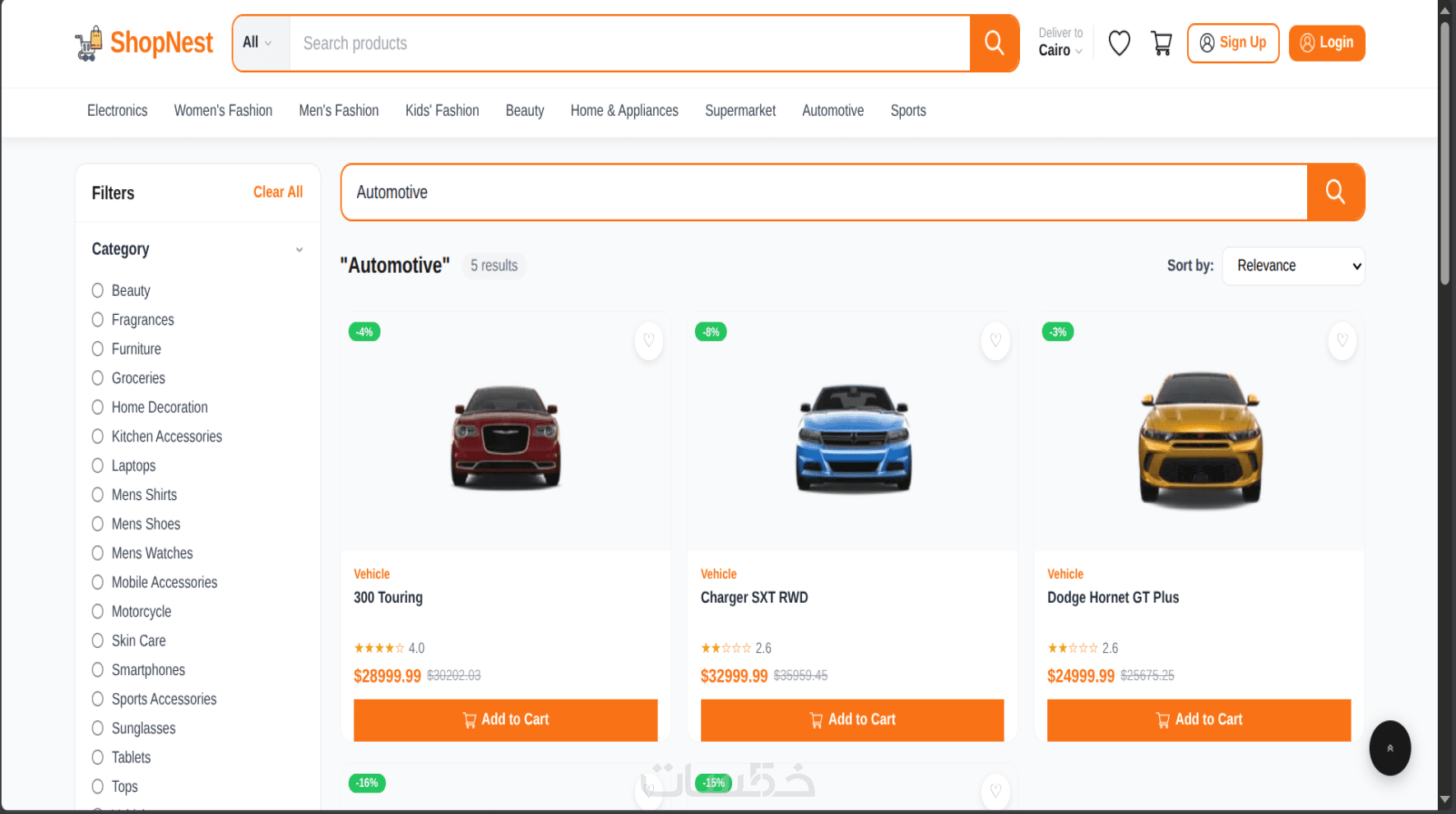Open the Automotive navigation menu

tap(833, 111)
